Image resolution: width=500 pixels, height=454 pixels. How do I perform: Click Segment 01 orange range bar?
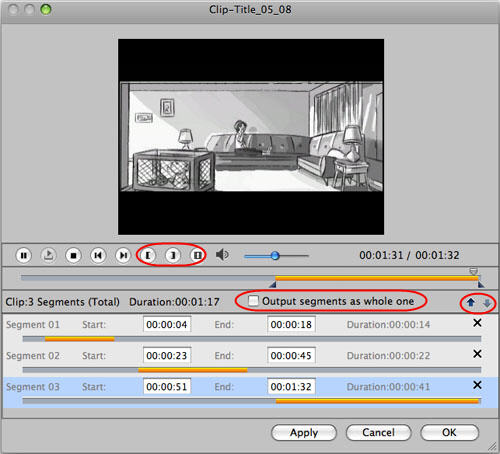tap(80, 339)
